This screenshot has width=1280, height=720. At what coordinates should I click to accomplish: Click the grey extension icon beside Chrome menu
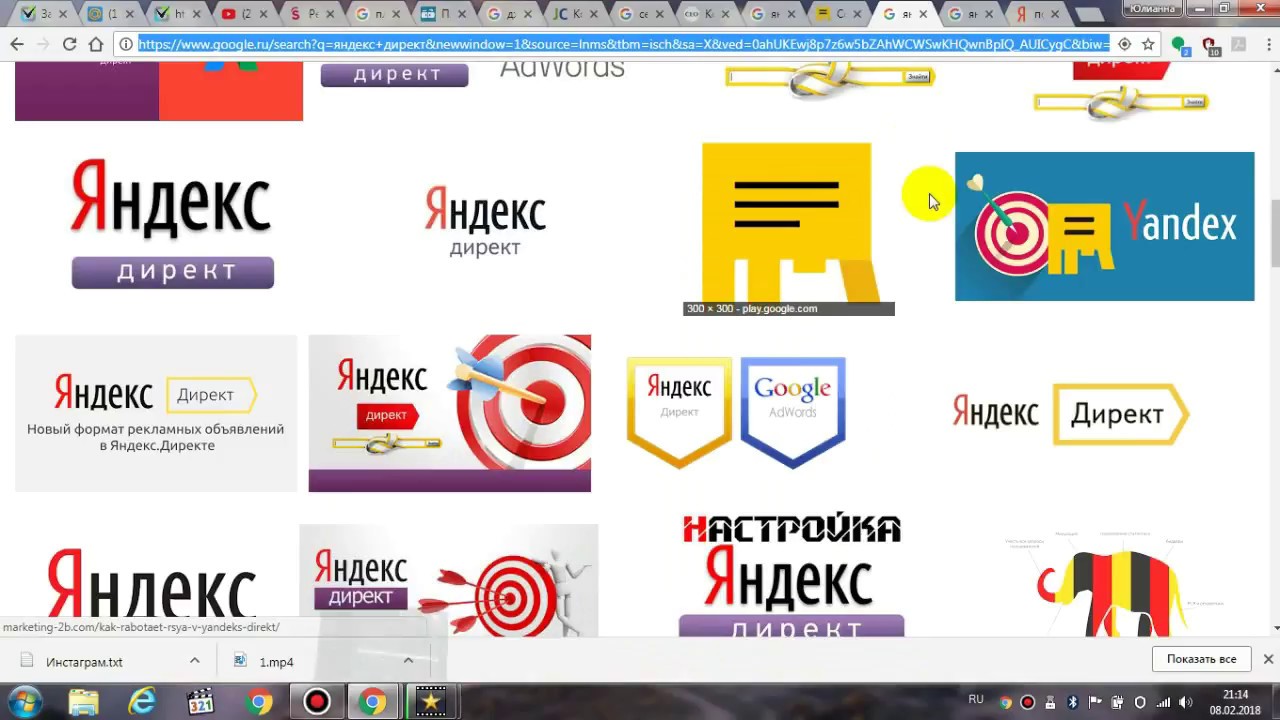tap(1237, 44)
